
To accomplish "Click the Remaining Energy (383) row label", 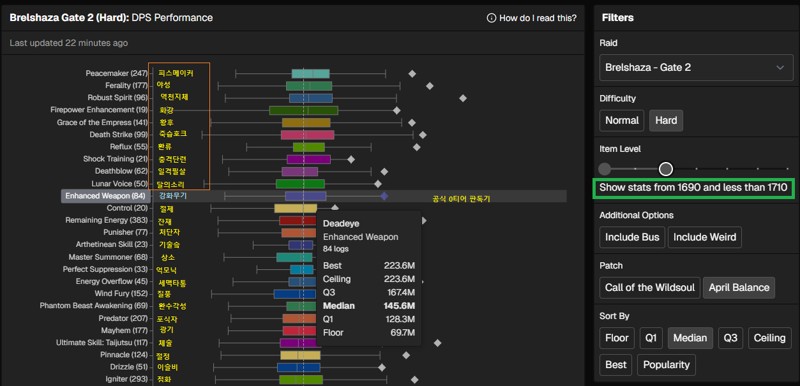I will pyautogui.click(x=107, y=220).
